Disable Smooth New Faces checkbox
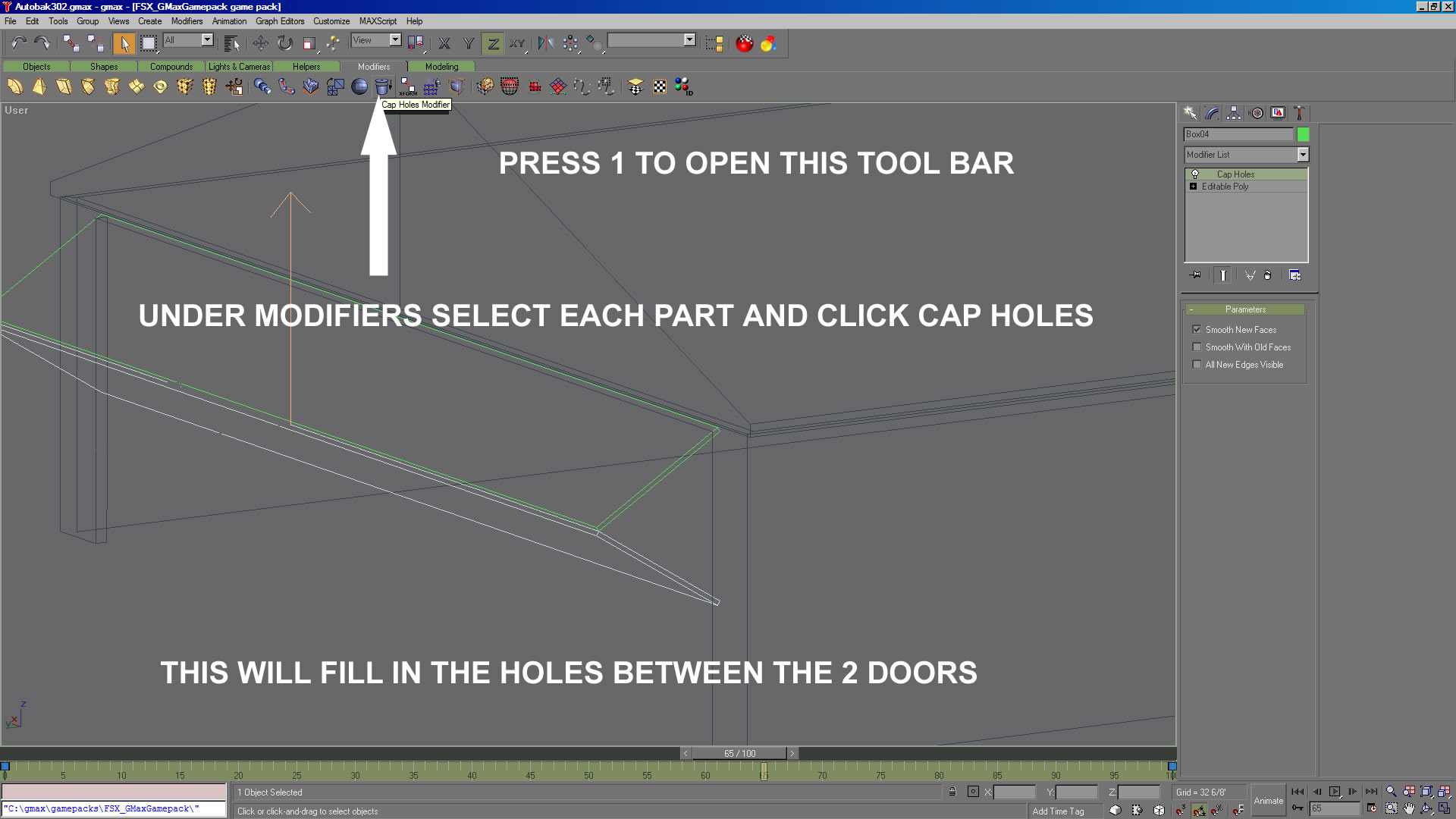The height and width of the screenshot is (819, 1456). 1197,329
